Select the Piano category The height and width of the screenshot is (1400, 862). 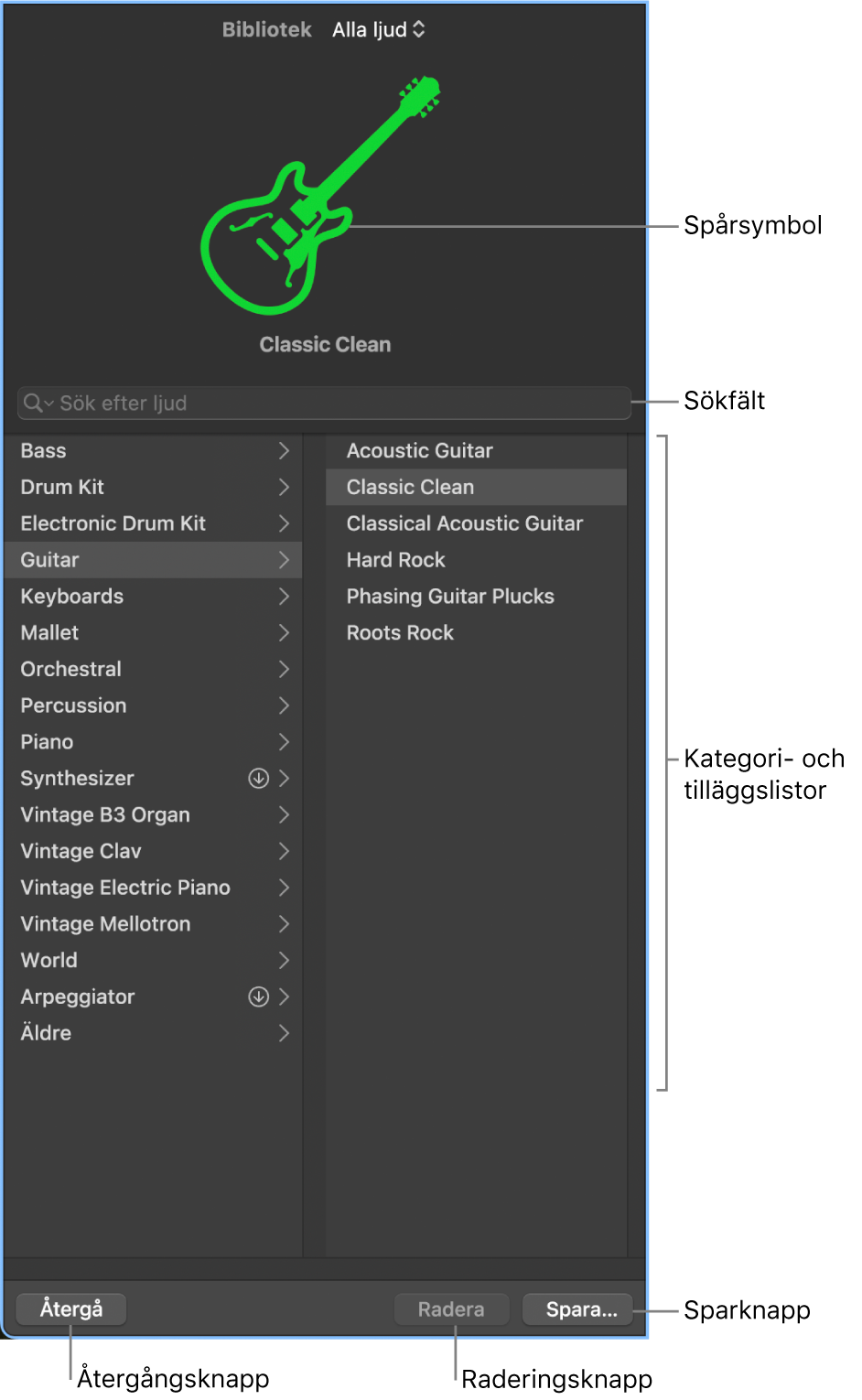pyautogui.click(x=153, y=742)
